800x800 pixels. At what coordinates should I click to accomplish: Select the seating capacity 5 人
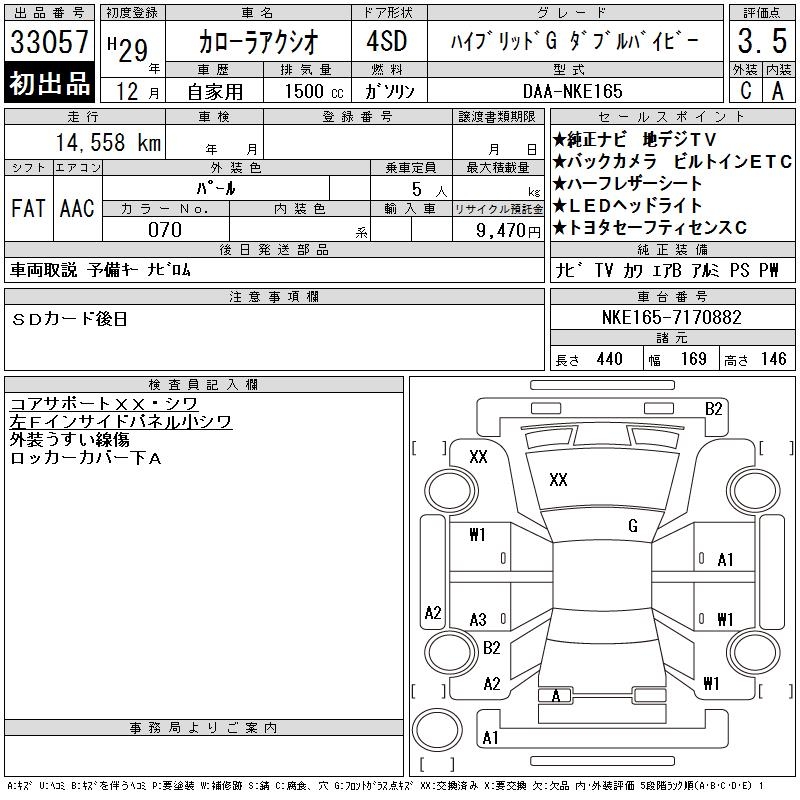(429, 190)
